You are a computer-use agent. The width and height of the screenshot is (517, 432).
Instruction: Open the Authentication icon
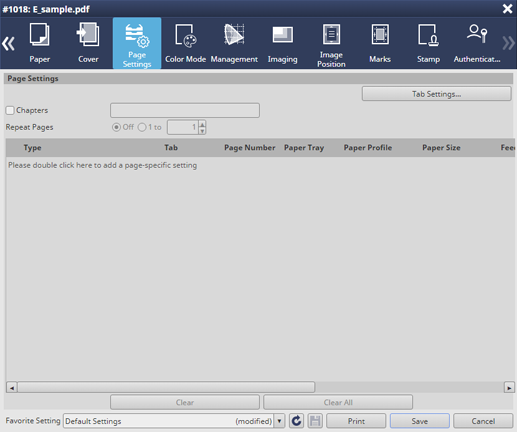pos(477,43)
